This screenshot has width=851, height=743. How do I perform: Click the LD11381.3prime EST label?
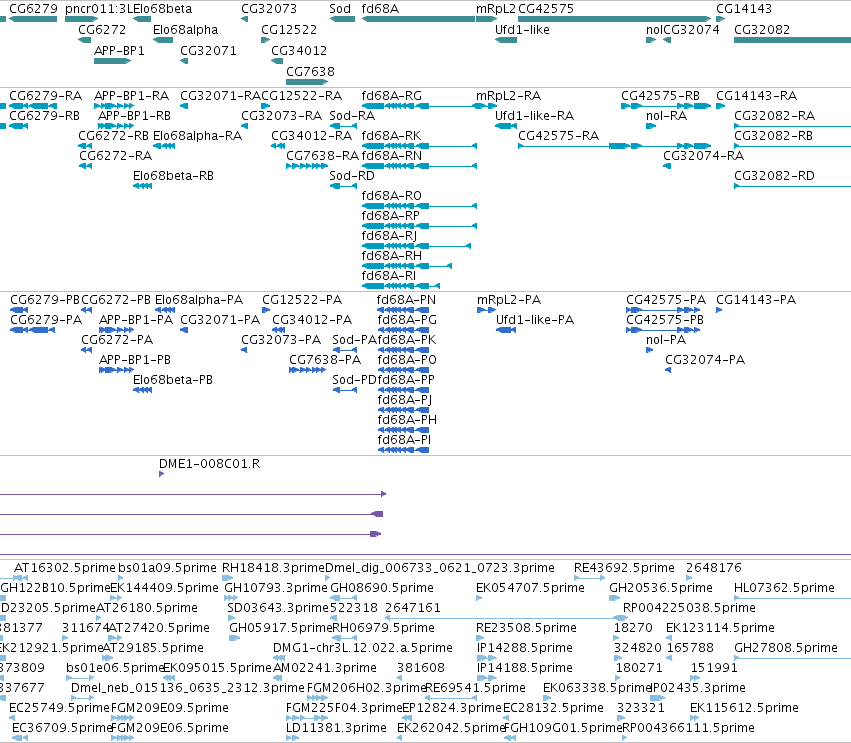pos(336,728)
